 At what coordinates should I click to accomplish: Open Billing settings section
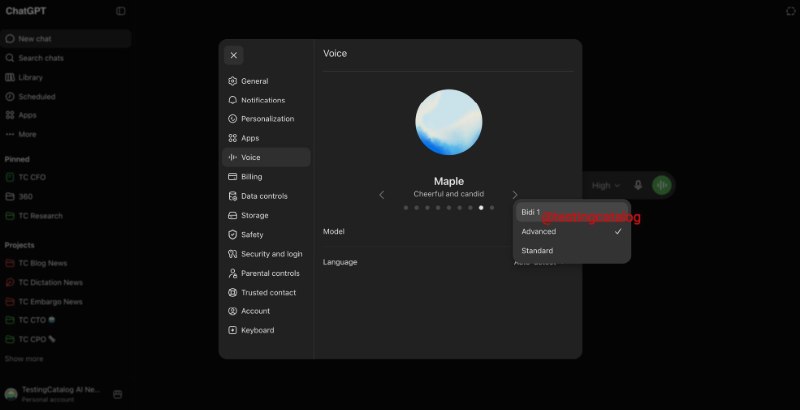pyautogui.click(x=266, y=176)
